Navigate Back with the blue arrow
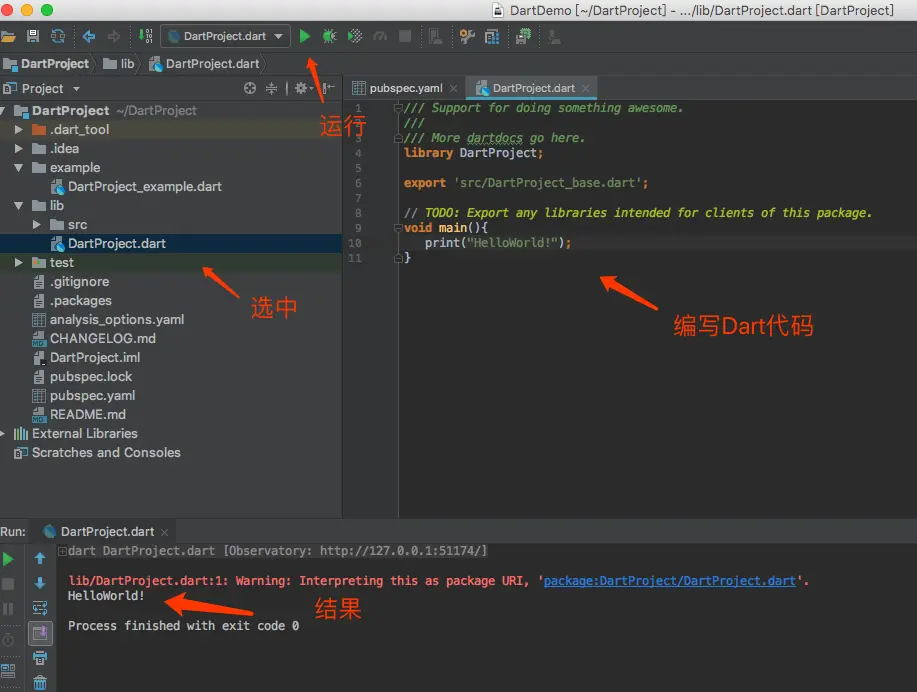Image resolution: width=917 pixels, height=692 pixels. [89, 36]
